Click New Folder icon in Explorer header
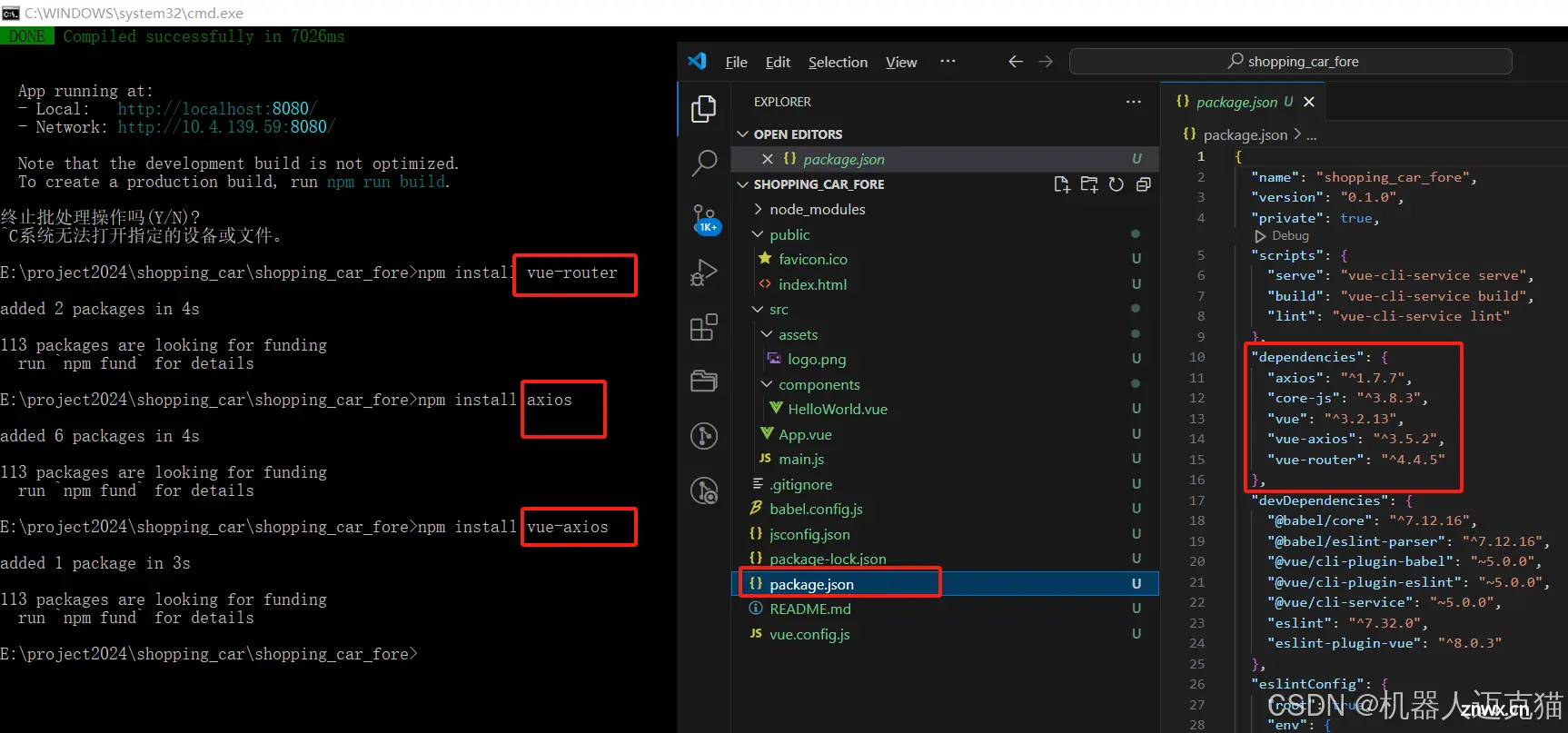 click(x=1088, y=184)
